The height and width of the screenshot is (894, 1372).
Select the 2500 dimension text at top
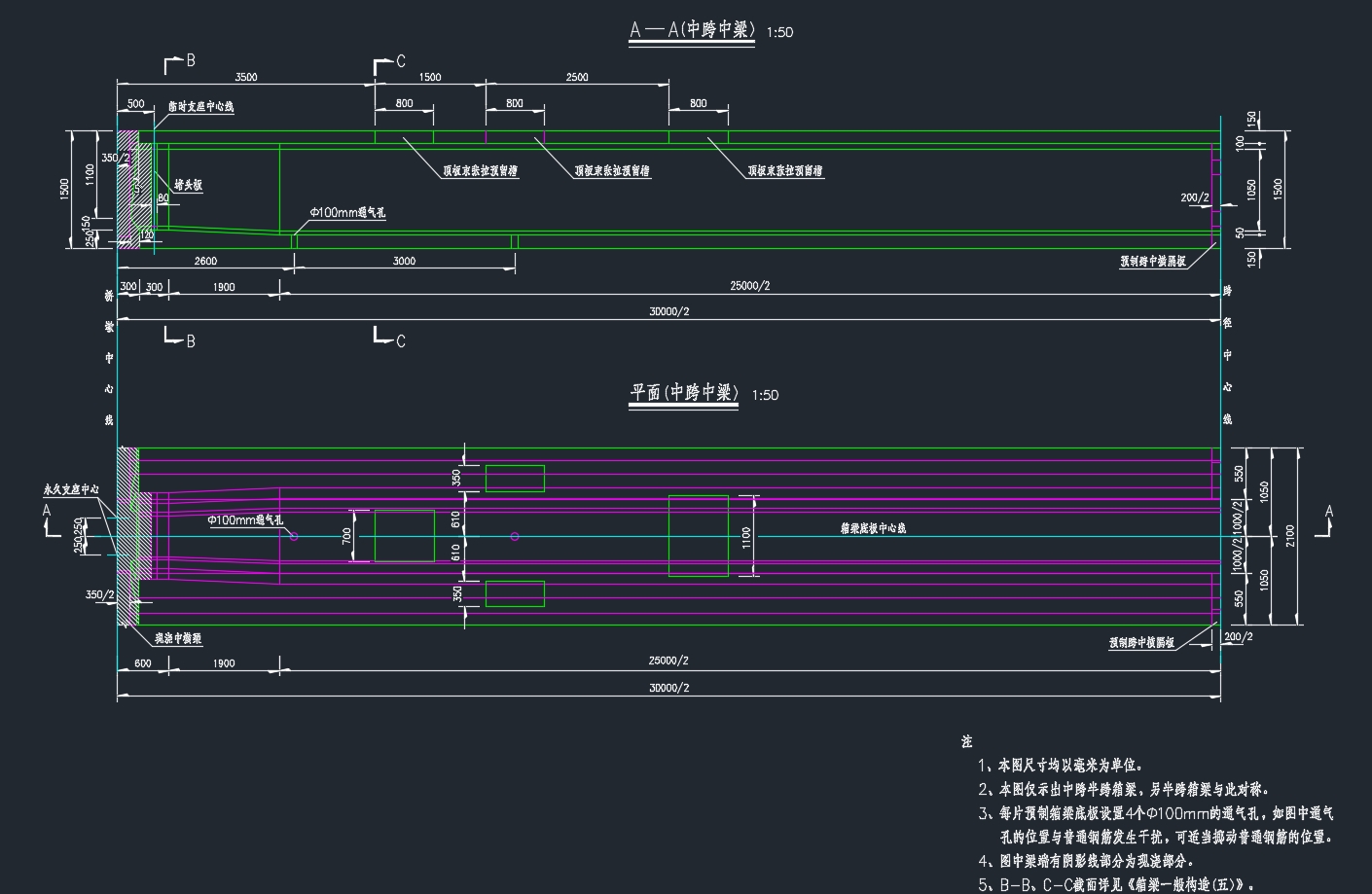577,77
